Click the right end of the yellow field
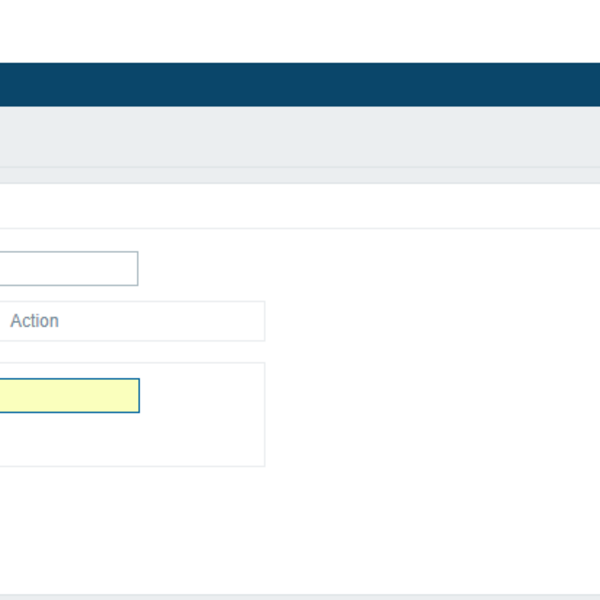600x600 pixels. [130, 395]
